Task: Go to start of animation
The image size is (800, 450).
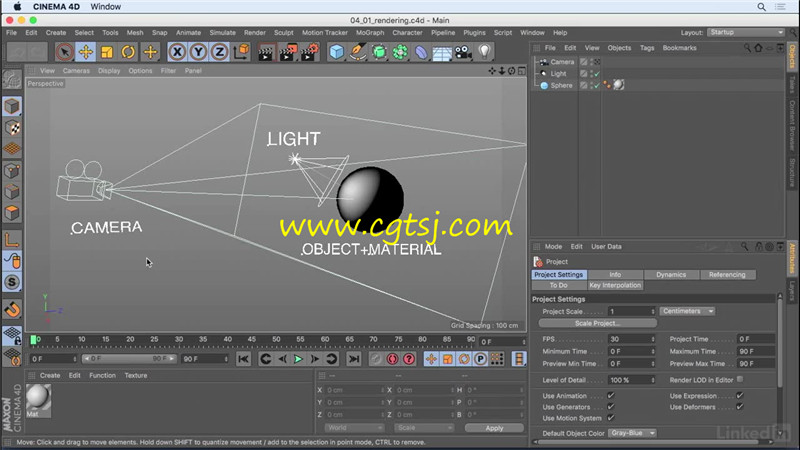Action: [x=243, y=359]
